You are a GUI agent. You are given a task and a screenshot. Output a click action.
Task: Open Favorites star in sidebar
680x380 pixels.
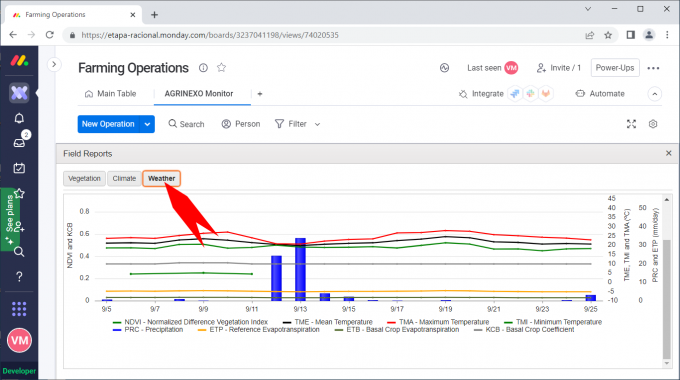19,193
